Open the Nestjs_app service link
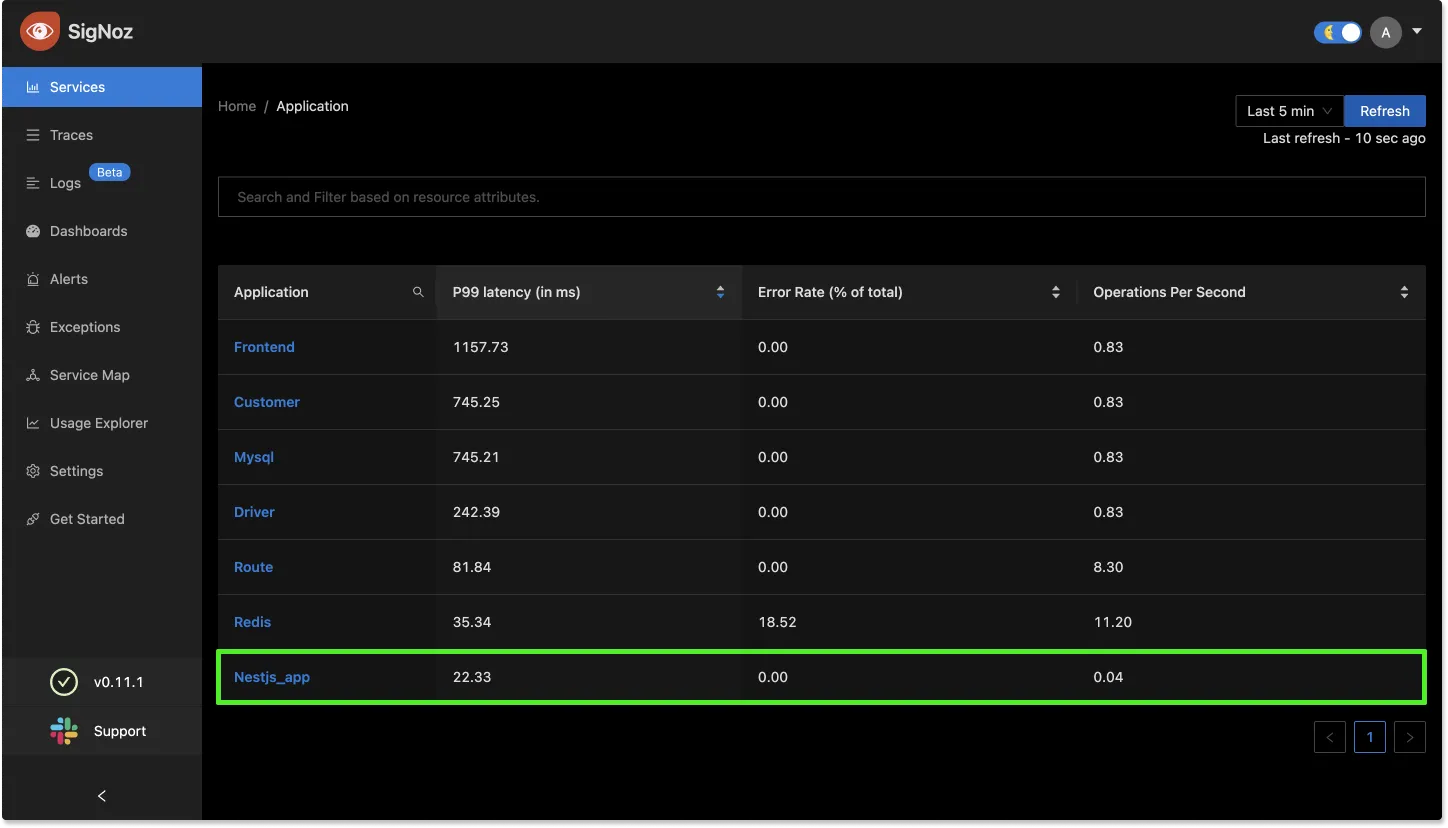 point(272,677)
